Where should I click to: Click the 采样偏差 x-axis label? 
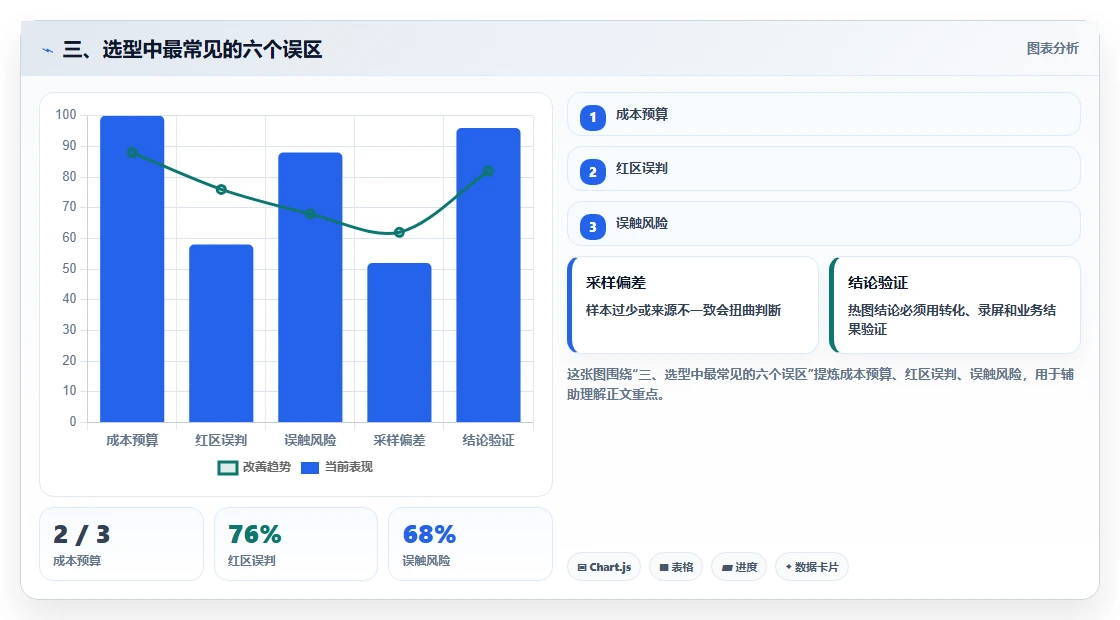[399, 441]
